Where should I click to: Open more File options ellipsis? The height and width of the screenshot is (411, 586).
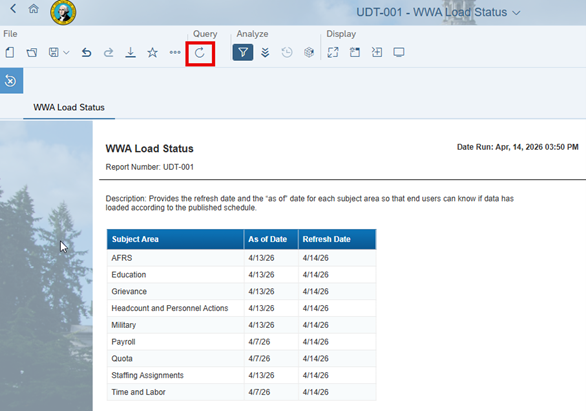tap(175, 52)
